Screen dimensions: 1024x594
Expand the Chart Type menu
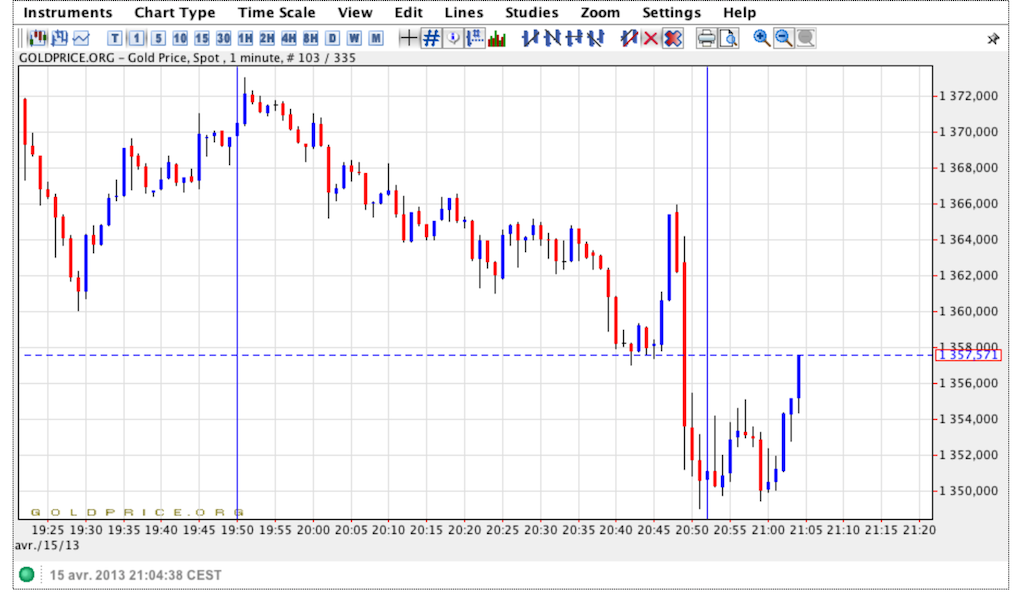coord(175,13)
